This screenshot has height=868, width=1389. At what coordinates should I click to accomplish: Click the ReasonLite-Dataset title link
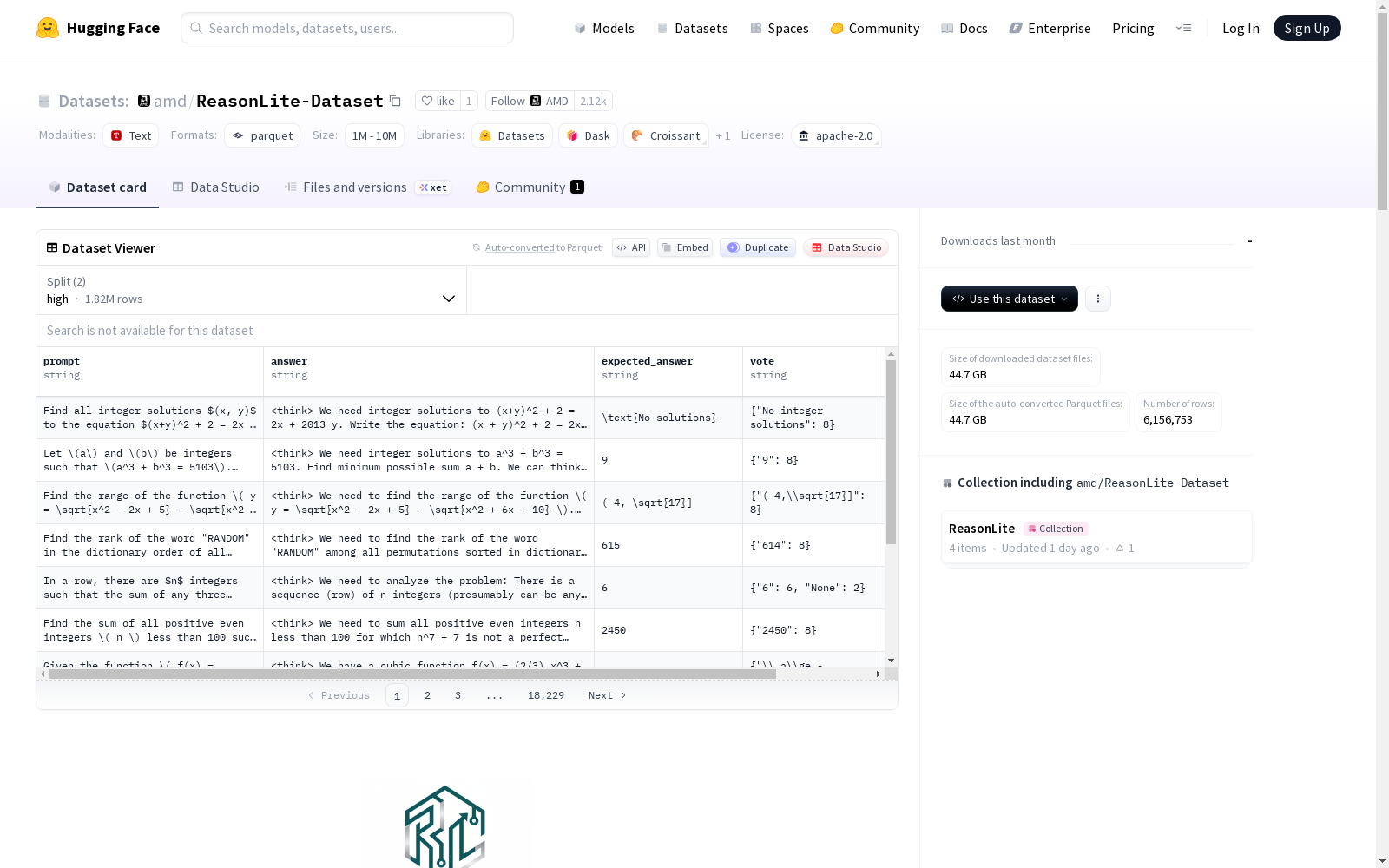(290, 101)
